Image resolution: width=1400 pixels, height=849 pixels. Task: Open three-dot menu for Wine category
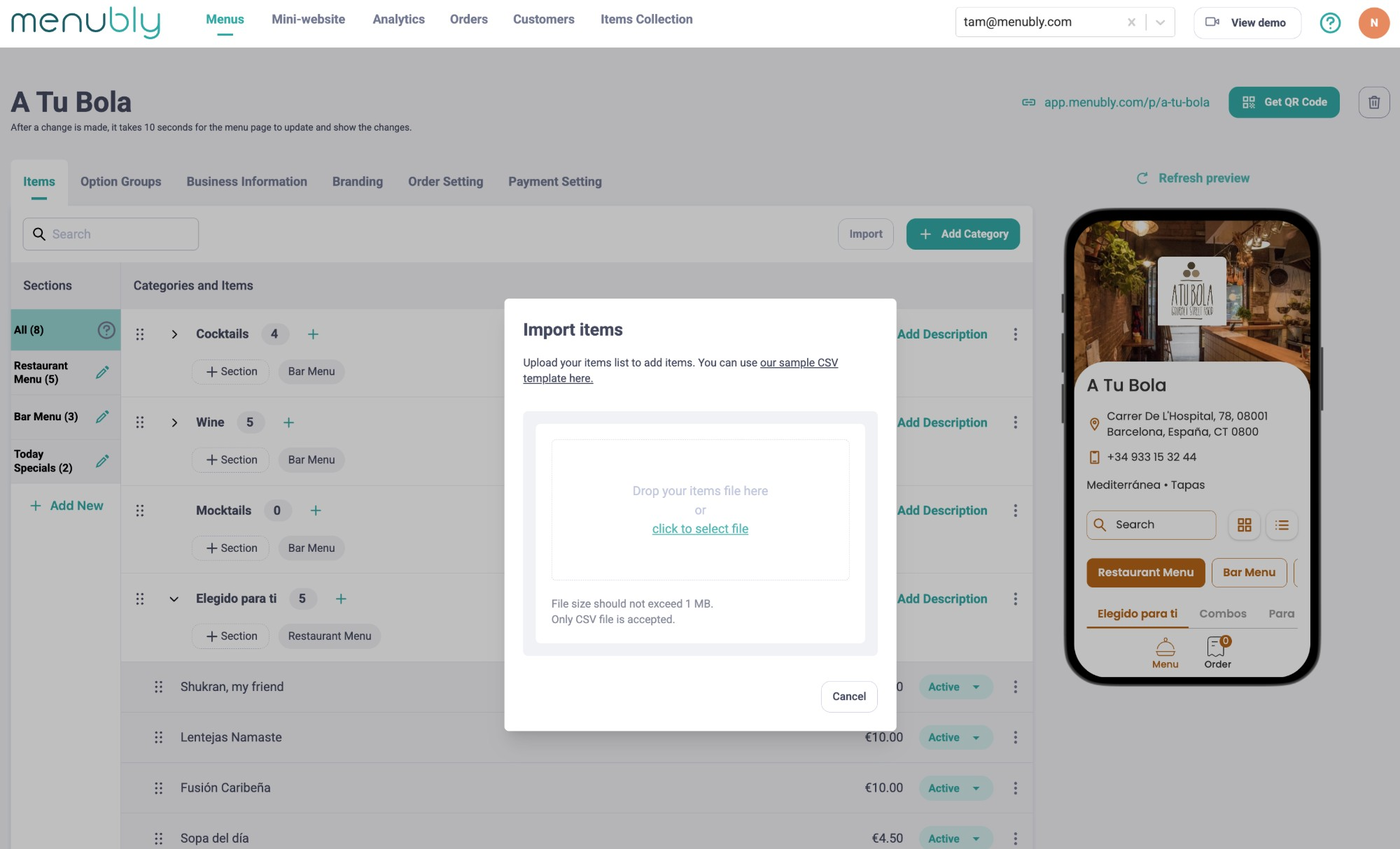(x=1015, y=422)
